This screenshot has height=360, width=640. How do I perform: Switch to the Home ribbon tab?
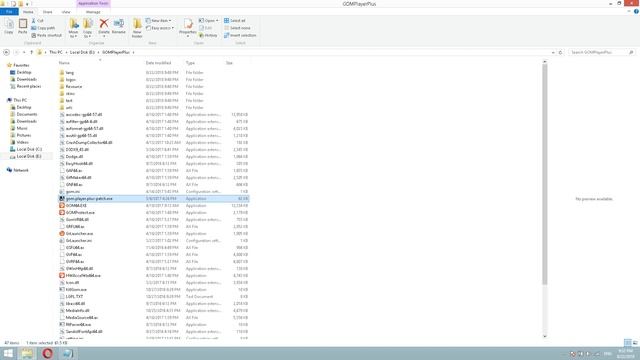[x=28, y=12]
